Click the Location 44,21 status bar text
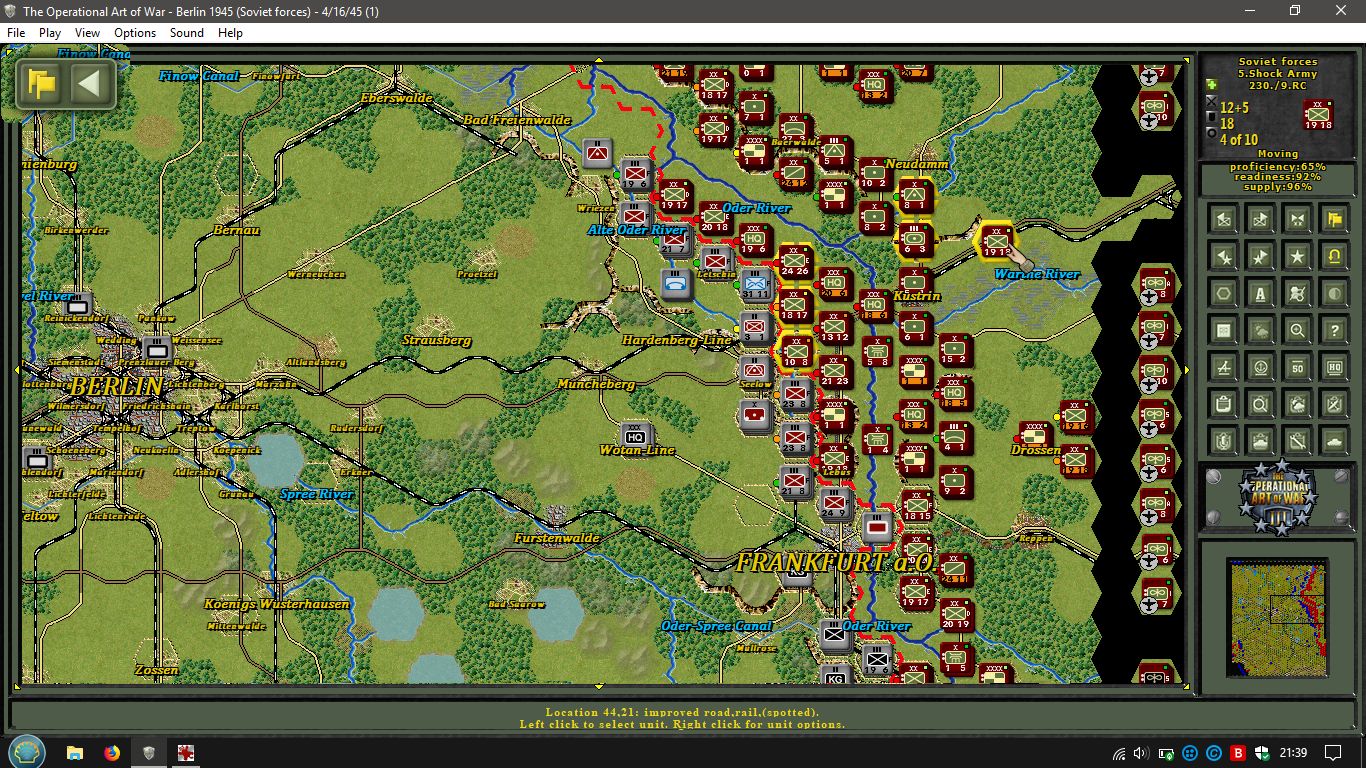Viewport: 1366px width, 768px height. (682, 712)
